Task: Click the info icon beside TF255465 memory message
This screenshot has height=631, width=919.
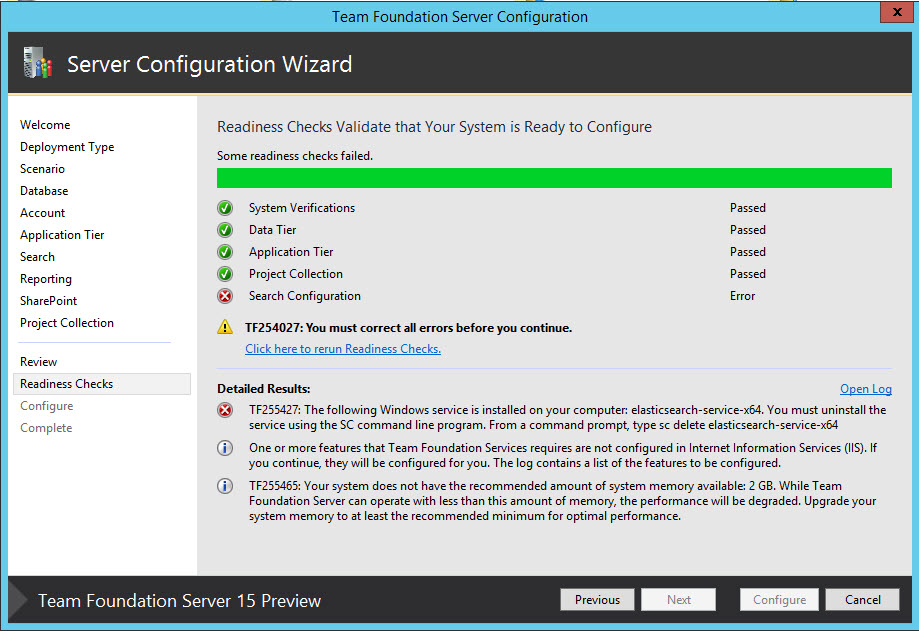Action: (x=225, y=486)
